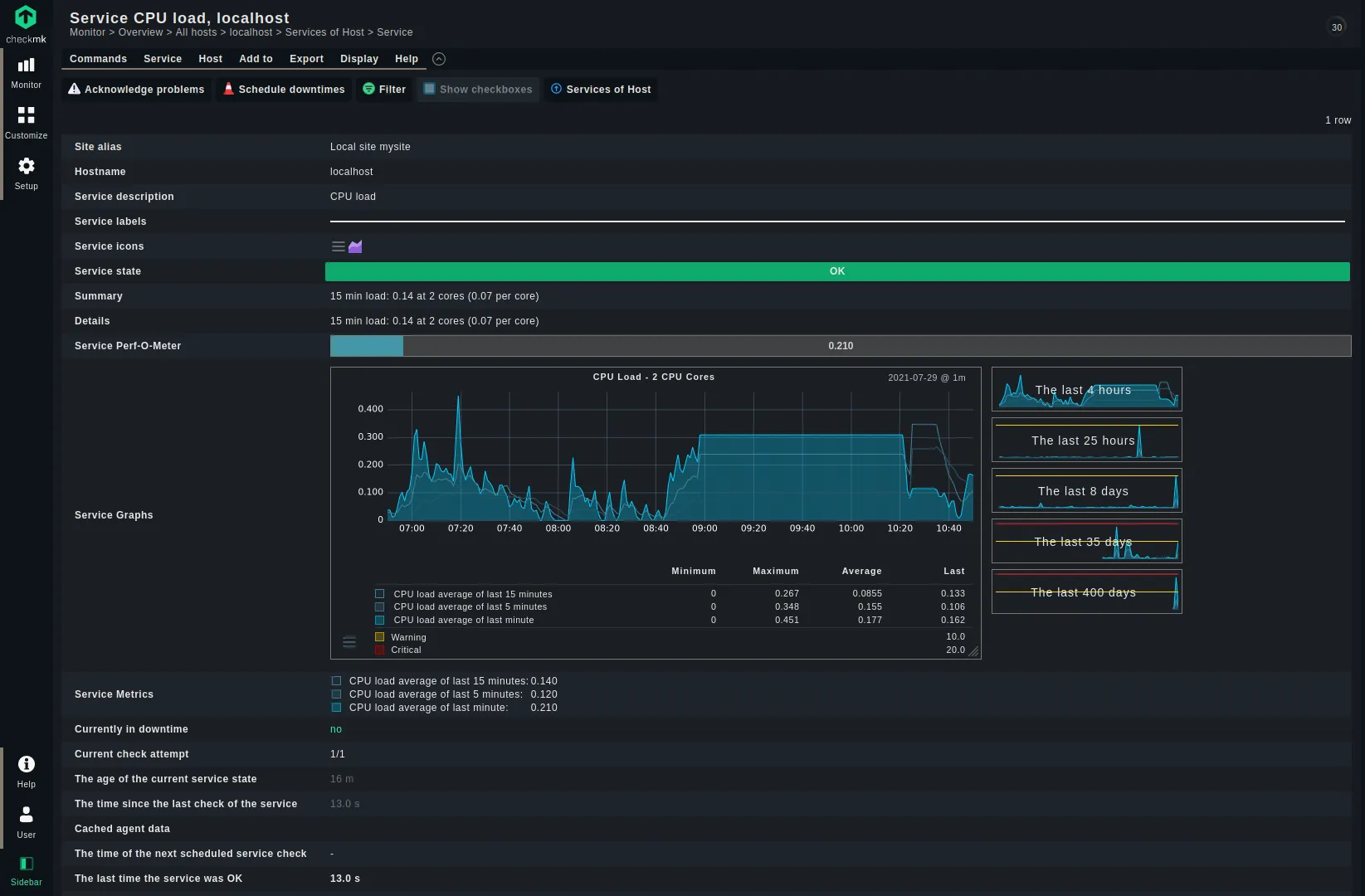This screenshot has width=1365, height=896.
Task: Click the Service Perf-O-Meter bar
Action: pos(840,346)
